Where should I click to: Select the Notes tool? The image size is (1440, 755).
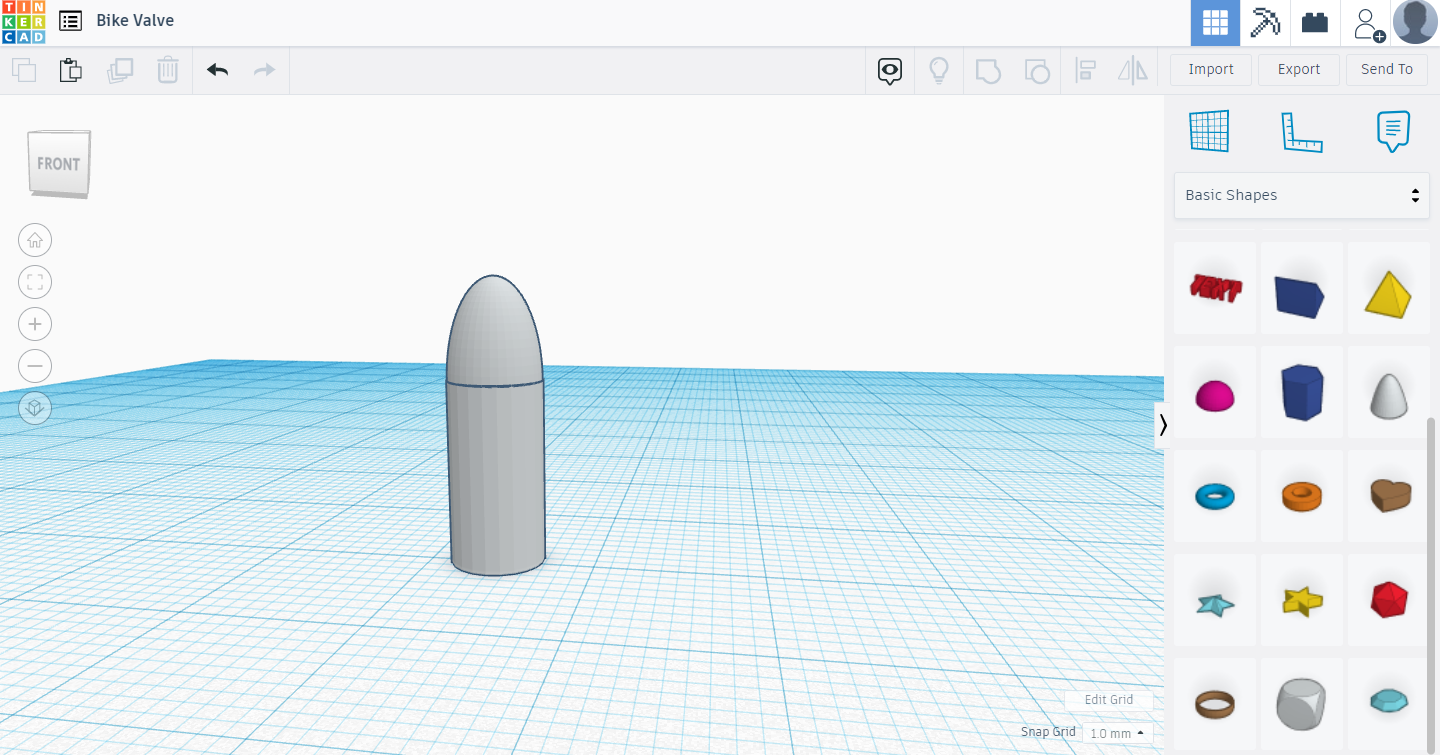pyautogui.click(x=1393, y=131)
